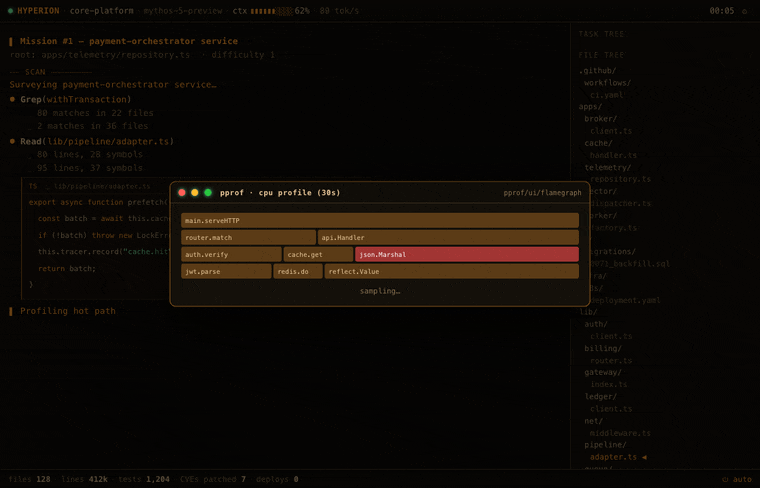This screenshot has width=760, height=488.
Task: Open the TASK TREE panel header
Action: click(601, 34)
